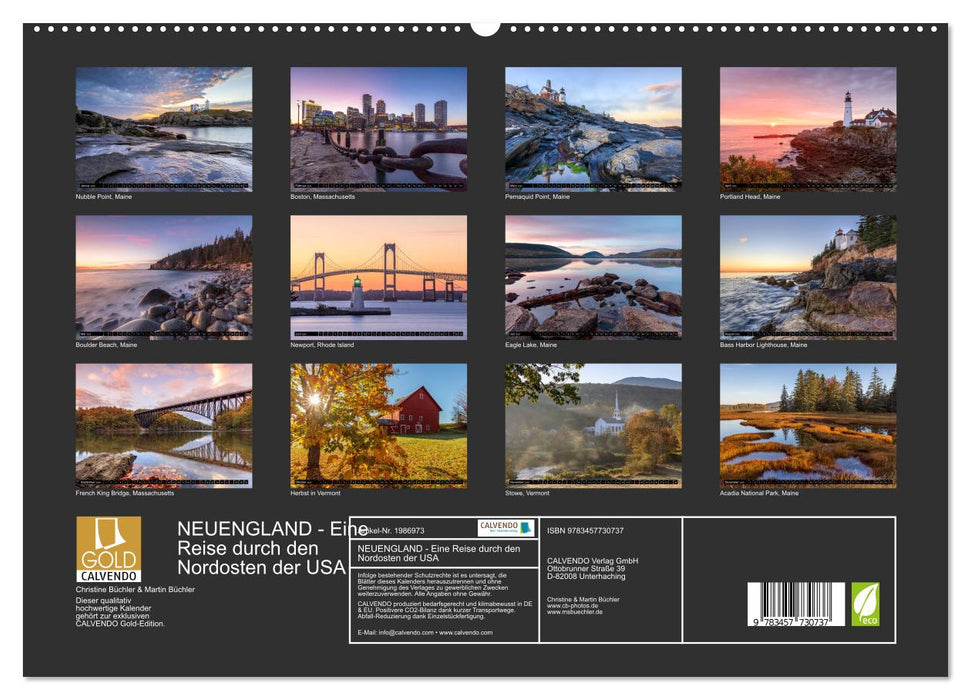This screenshot has width=971, height=700.
Task: Click the CALVENDO publisher logo near Artikel-Nr.
Action: click(x=505, y=527)
